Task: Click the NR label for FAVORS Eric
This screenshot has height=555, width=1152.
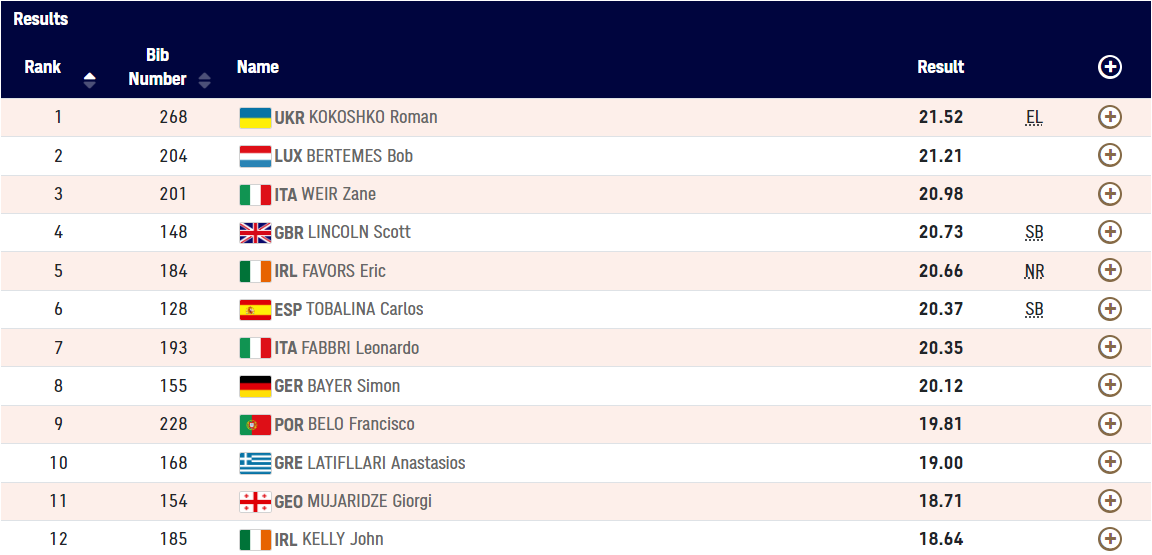Action: (x=1034, y=272)
